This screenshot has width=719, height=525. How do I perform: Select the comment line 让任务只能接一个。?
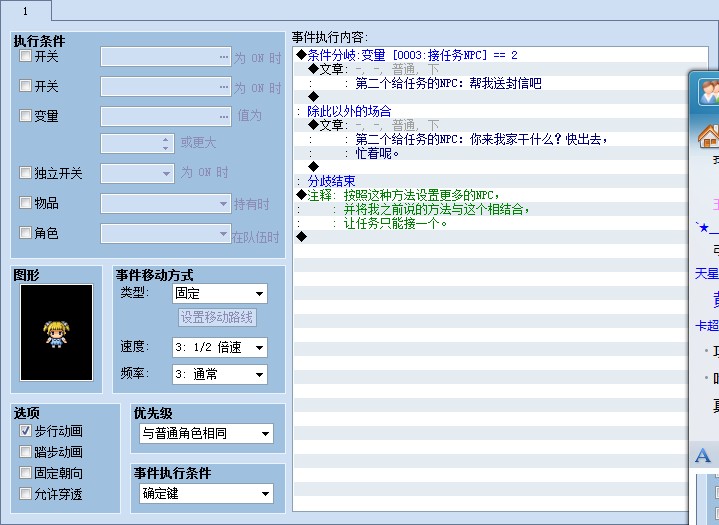point(396,223)
